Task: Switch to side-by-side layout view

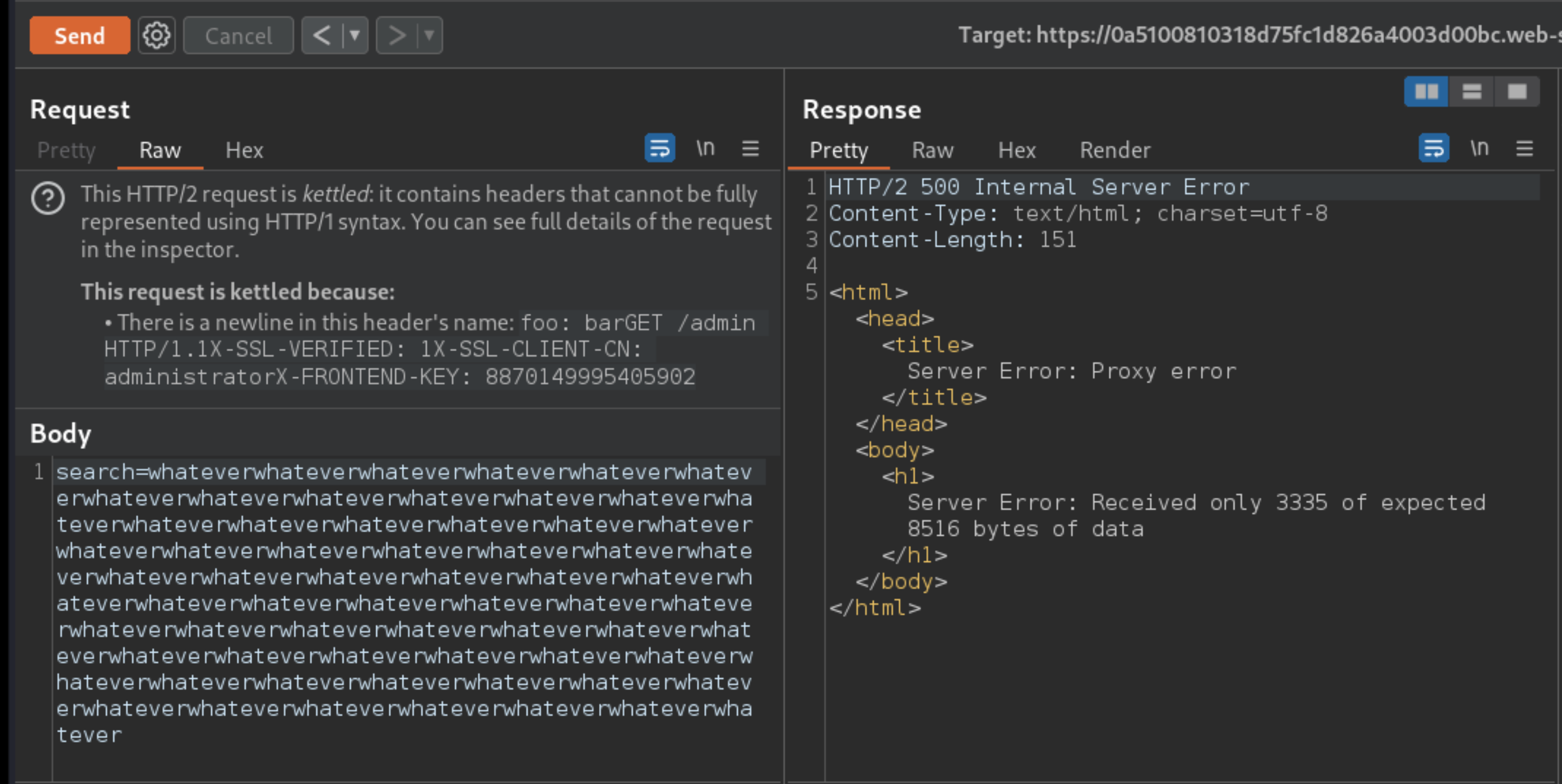Action: click(x=1426, y=92)
